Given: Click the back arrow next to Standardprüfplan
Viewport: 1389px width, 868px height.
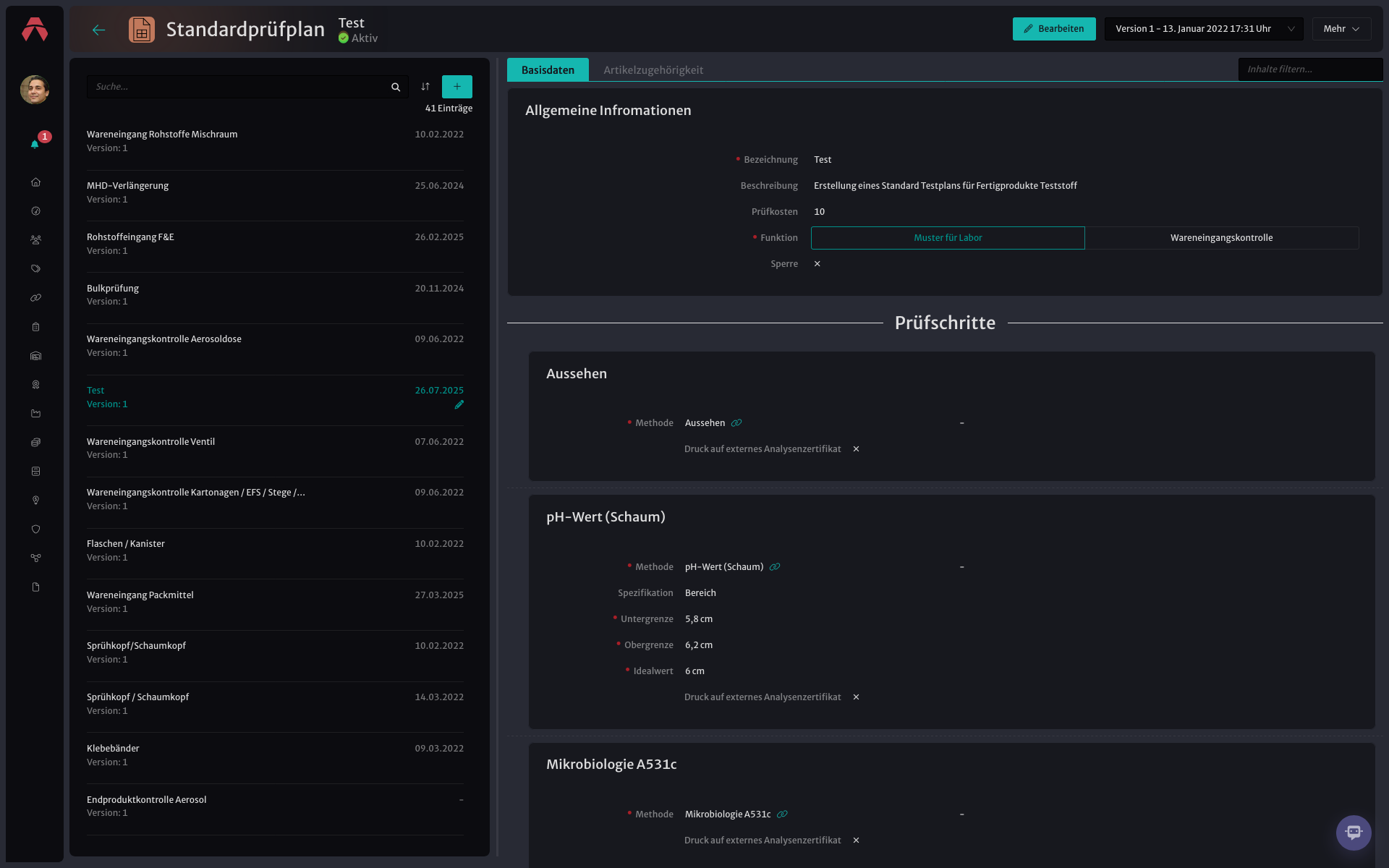Looking at the screenshot, I should [99, 30].
